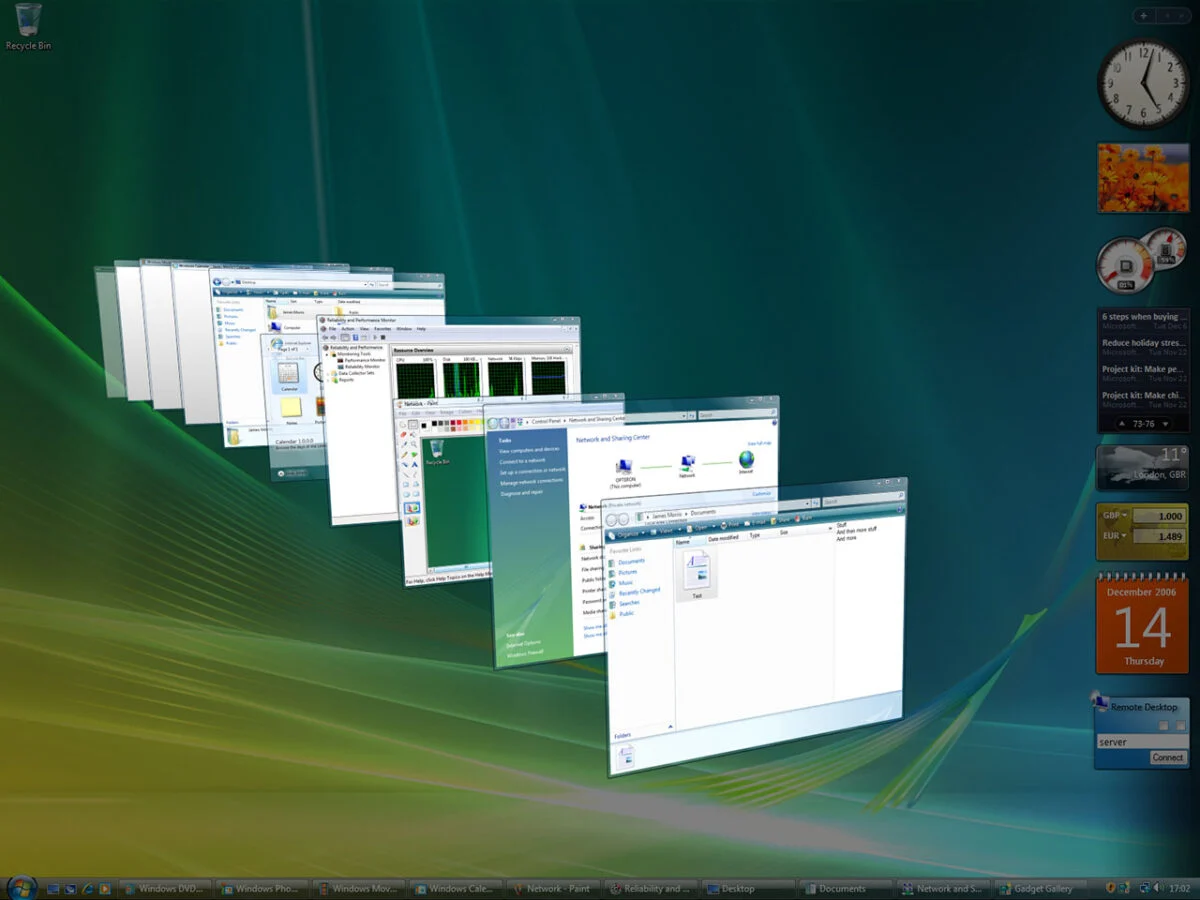Click the CPU Meter gadget

click(x=1140, y=261)
